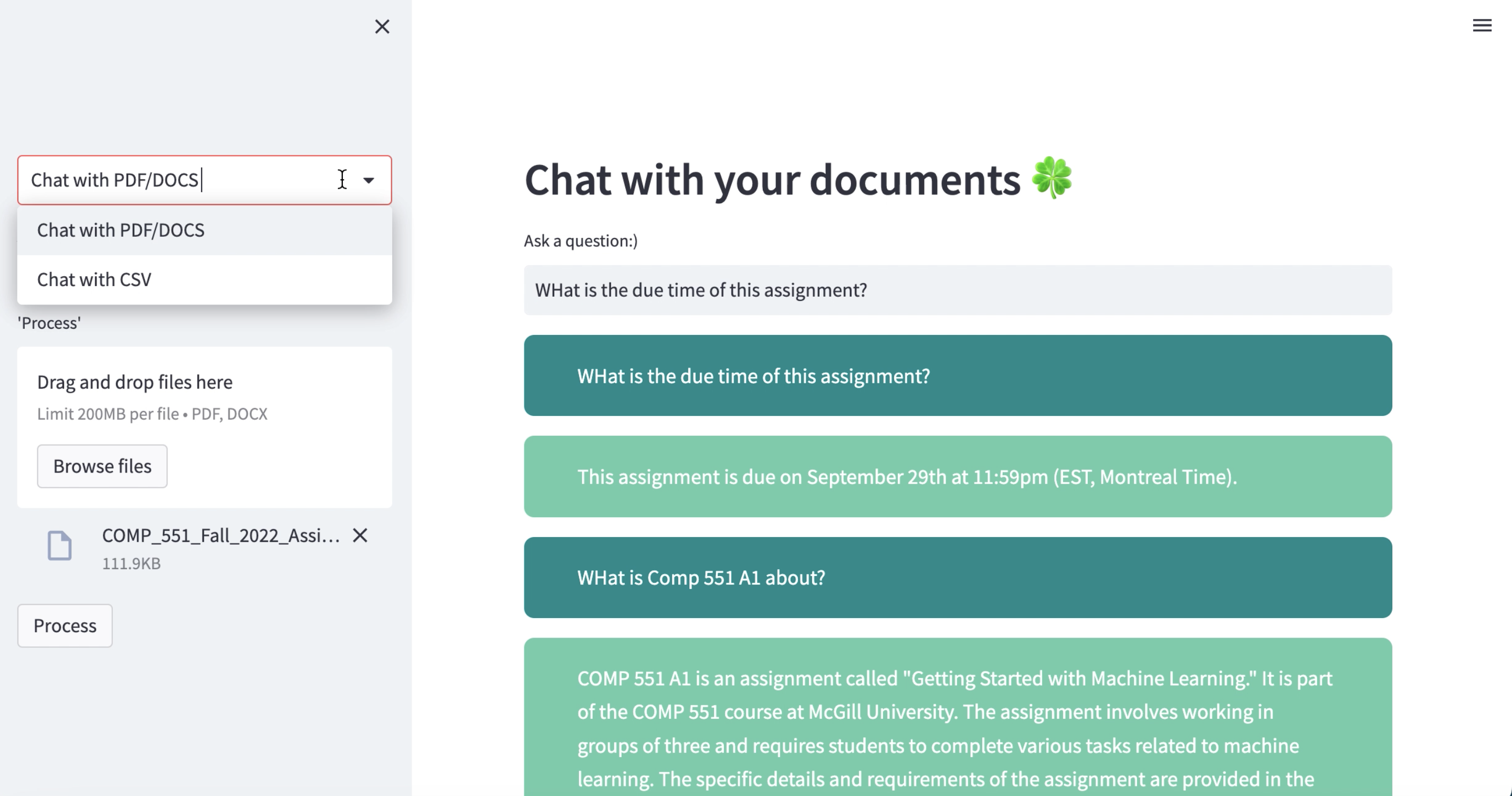Click the 'Limit 200MB per file' hint text
Screen dimensions: 1512x796
pyautogui.click(x=152, y=414)
